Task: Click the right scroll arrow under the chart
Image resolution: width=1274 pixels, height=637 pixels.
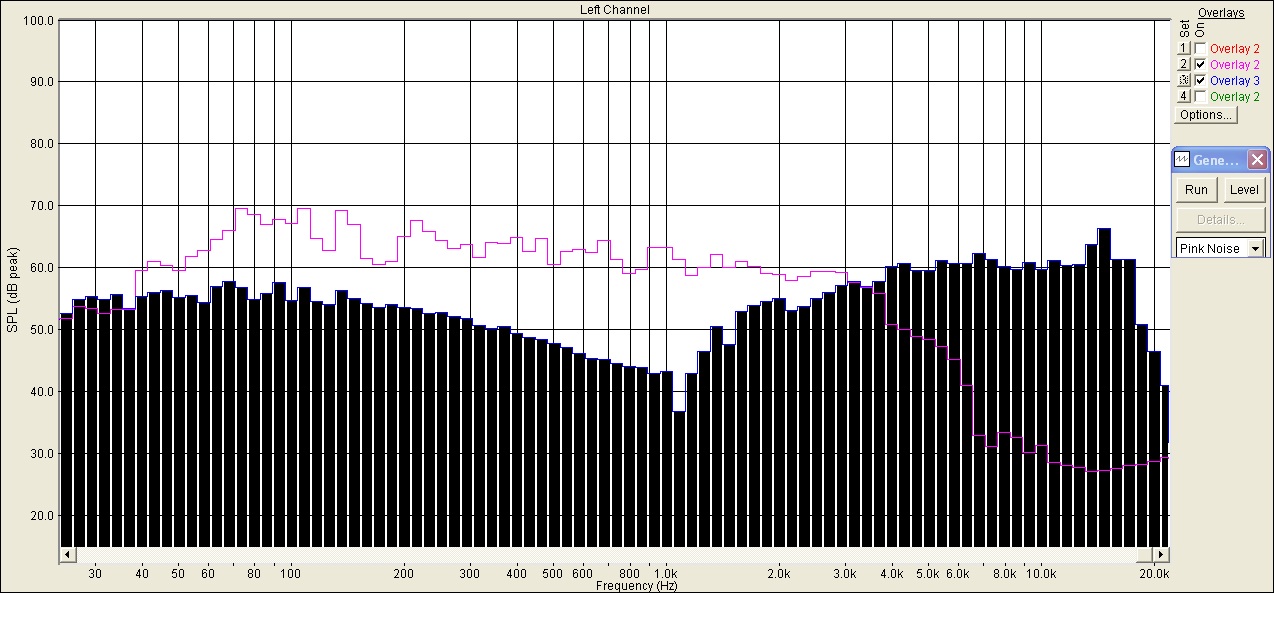Action: tap(1161, 554)
